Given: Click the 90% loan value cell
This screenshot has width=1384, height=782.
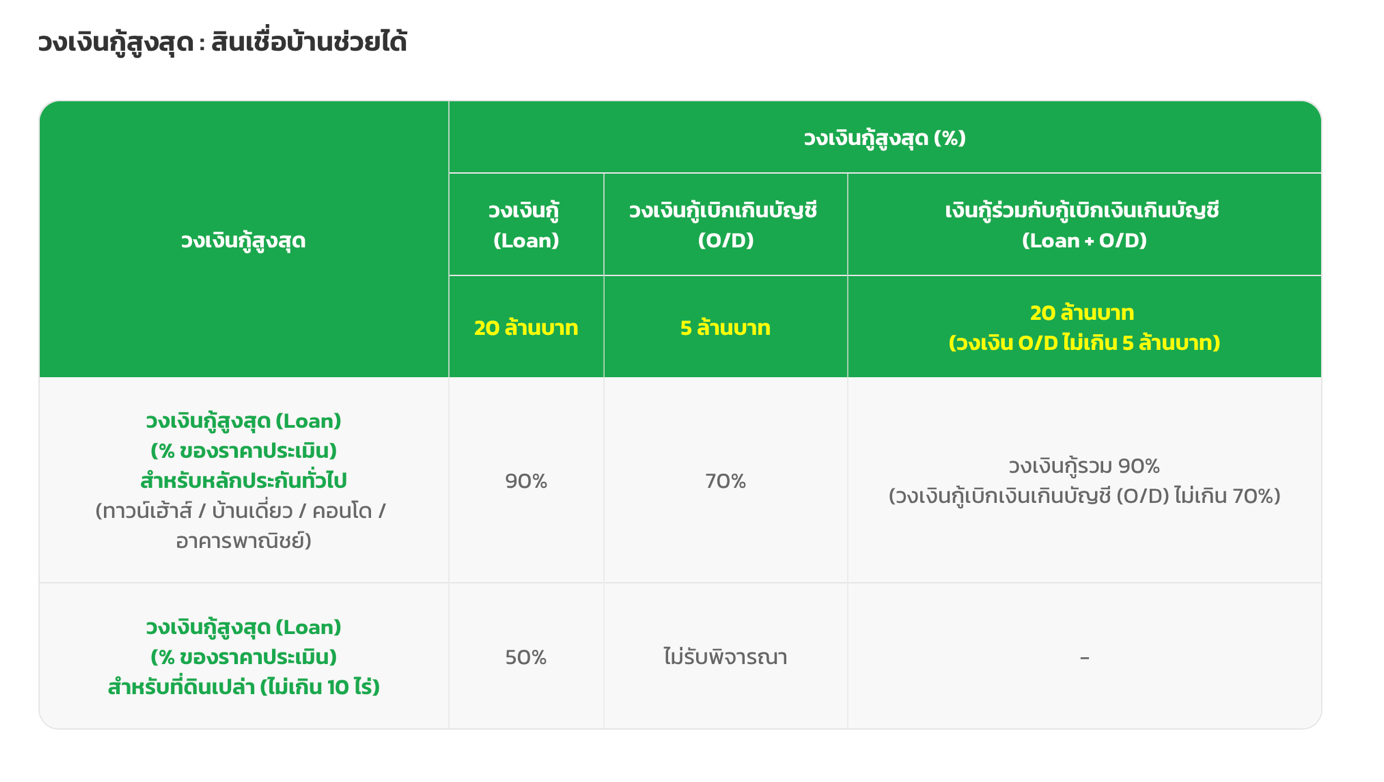Looking at the screenshot, I should pos(526,481).
